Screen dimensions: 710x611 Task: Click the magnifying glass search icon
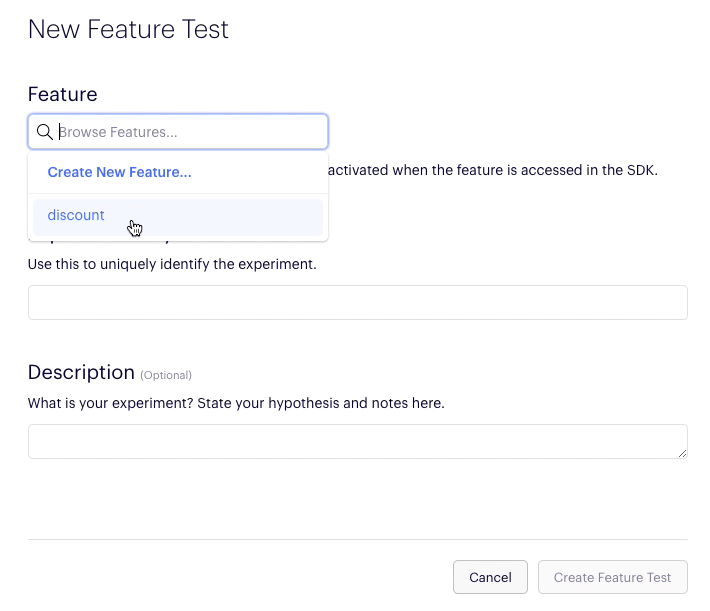click(44, 132)
